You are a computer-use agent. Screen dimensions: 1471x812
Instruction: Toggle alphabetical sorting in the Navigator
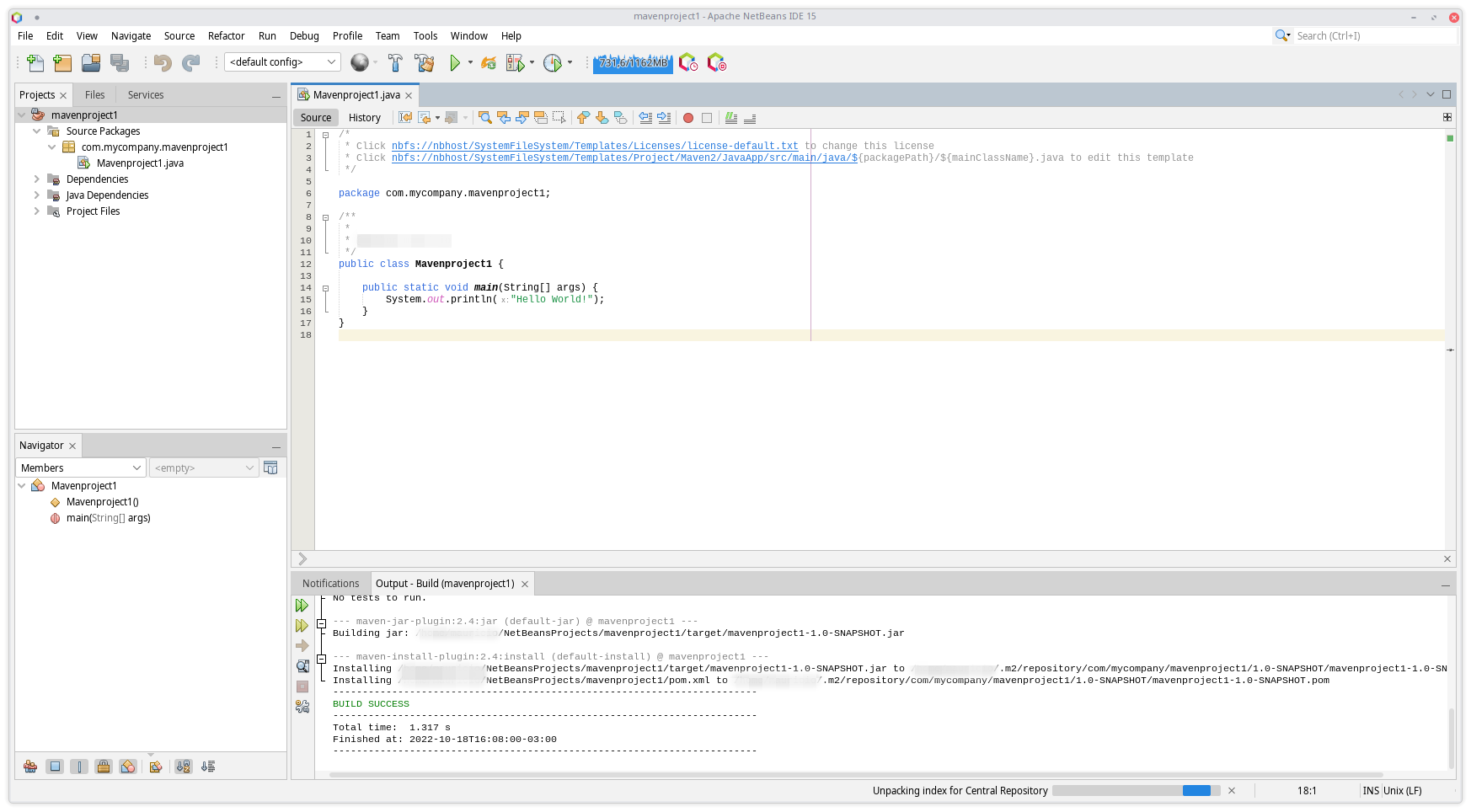coord(183,767)
